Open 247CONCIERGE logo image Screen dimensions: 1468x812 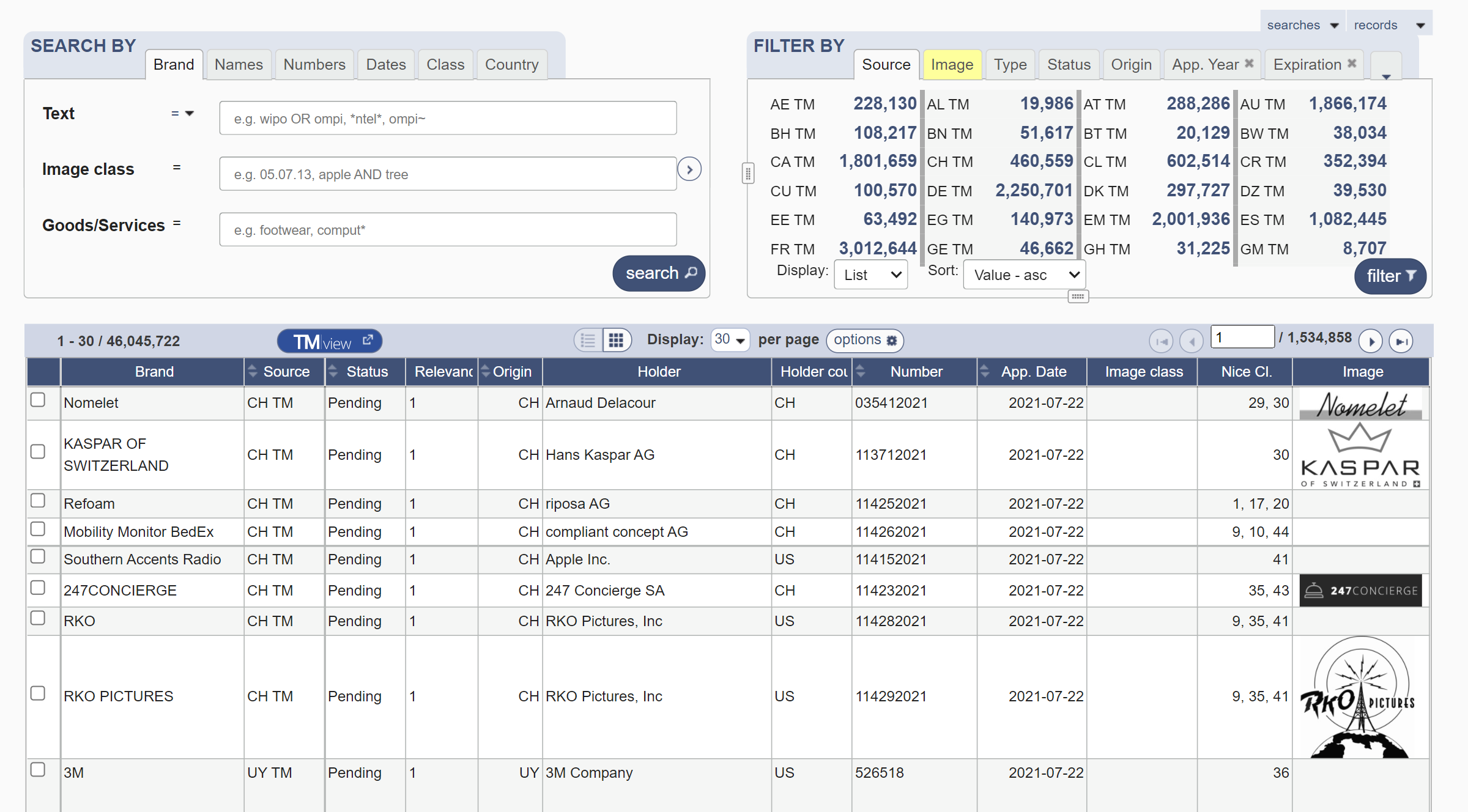click(x=1360, y=590)
